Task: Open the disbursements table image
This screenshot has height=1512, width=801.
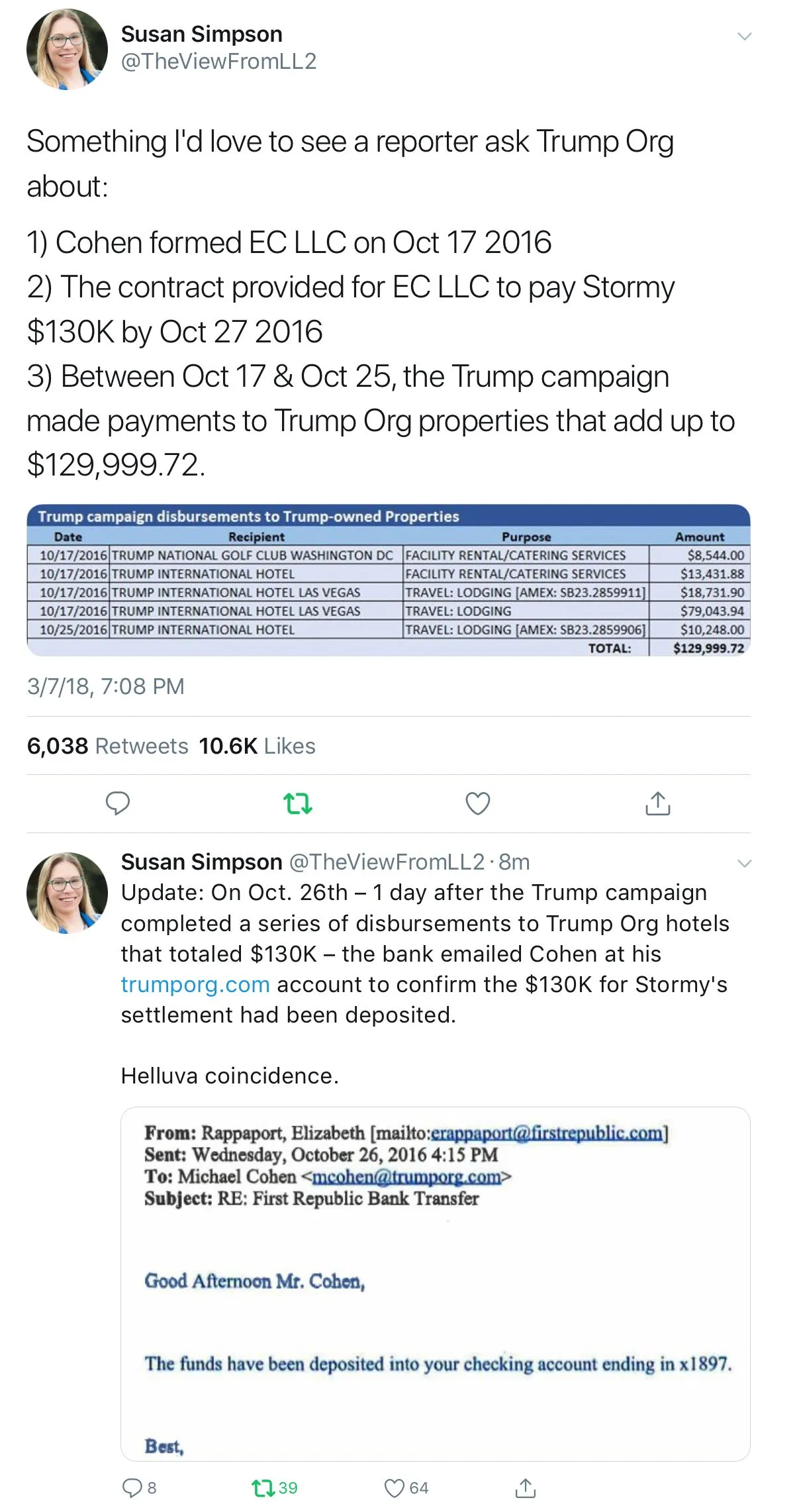Action: tap(388, 580)
